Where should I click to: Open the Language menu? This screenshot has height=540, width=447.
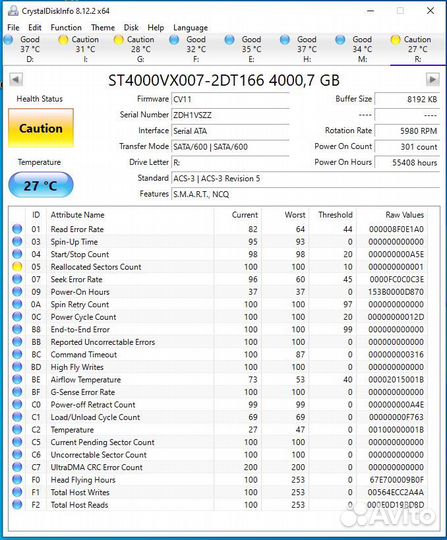point(190,28)
